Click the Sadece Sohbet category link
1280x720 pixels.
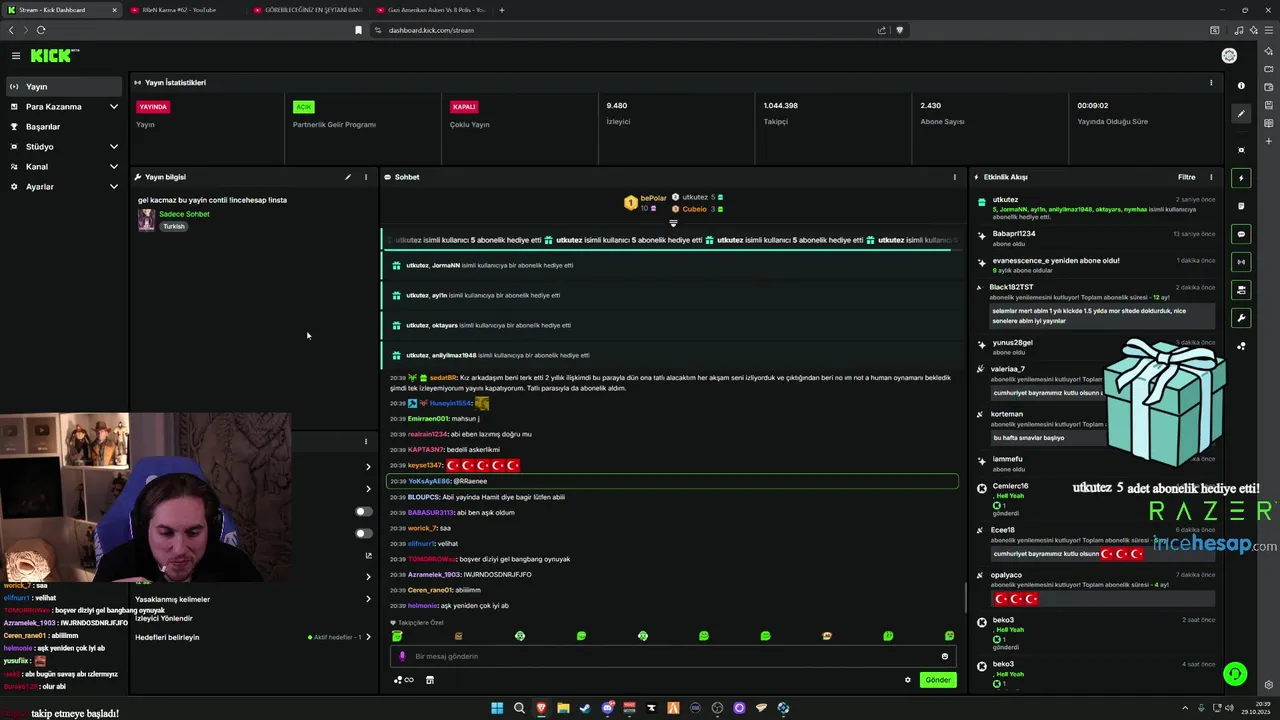pyautogui.click(x=184, y=214)
